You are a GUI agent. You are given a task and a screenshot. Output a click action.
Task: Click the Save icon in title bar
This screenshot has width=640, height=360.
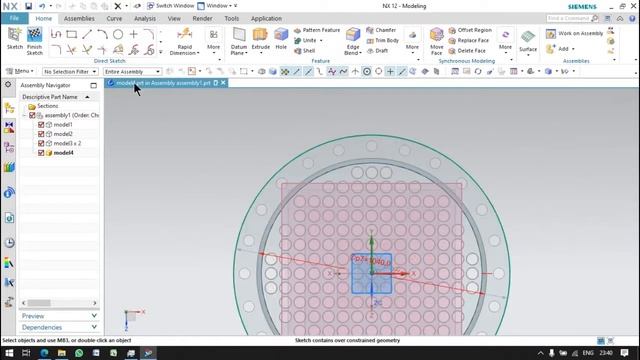click(28, 6)
